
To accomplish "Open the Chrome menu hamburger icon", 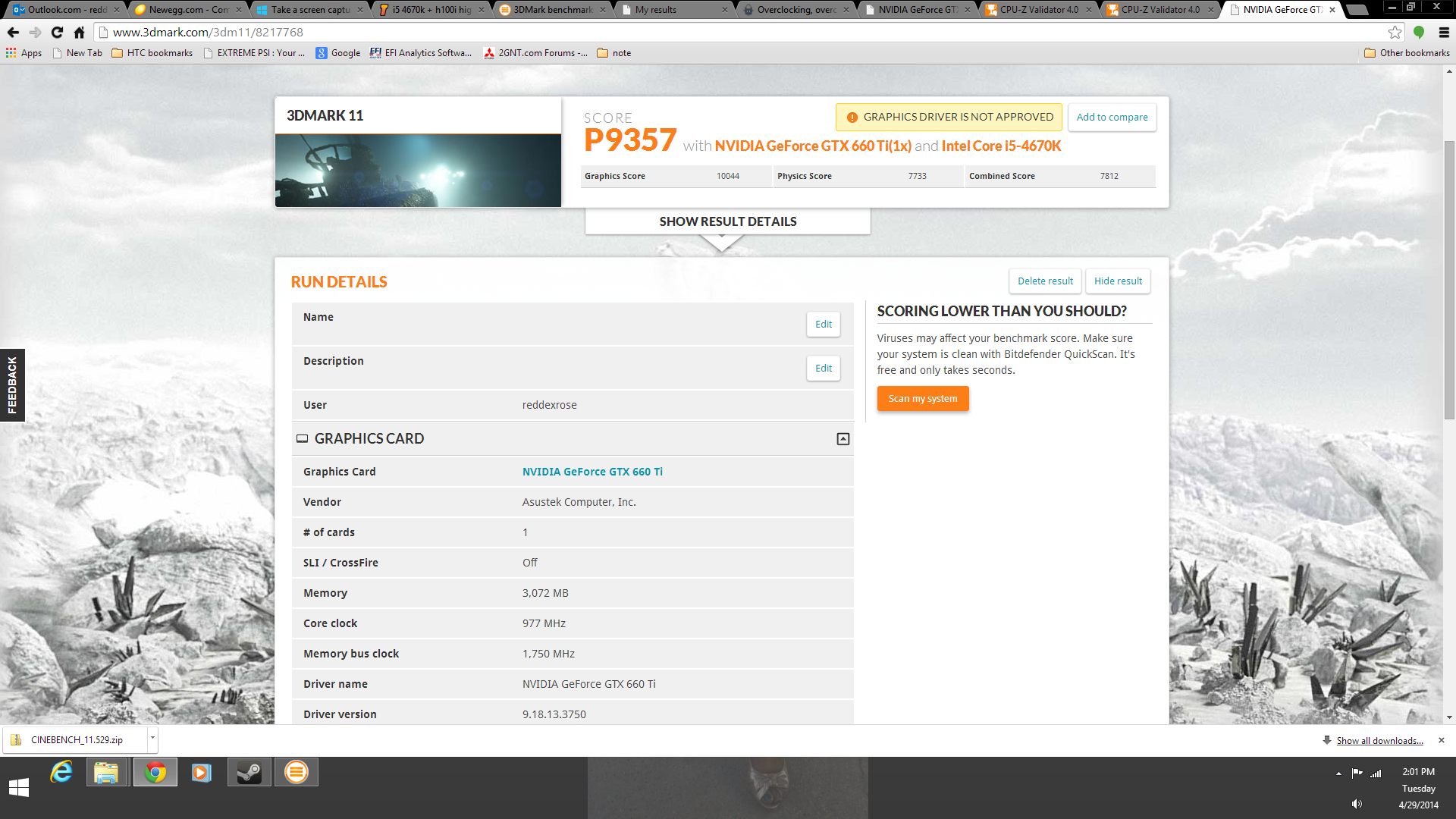I will (x=1444, y=33).
